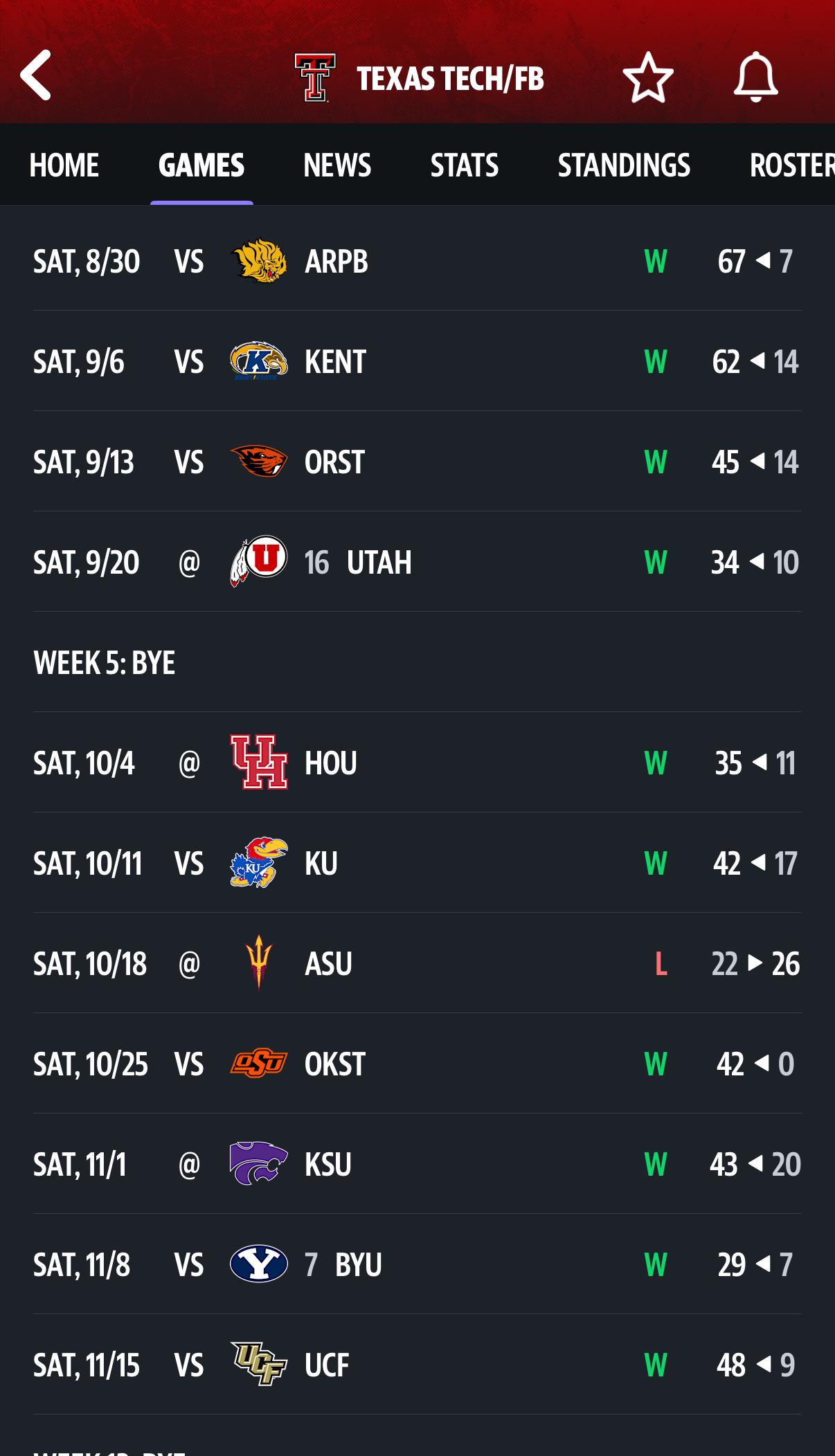Tap the Houston UH logo
The width and height of the screenshot is (835, 1456).
[259, 762]
